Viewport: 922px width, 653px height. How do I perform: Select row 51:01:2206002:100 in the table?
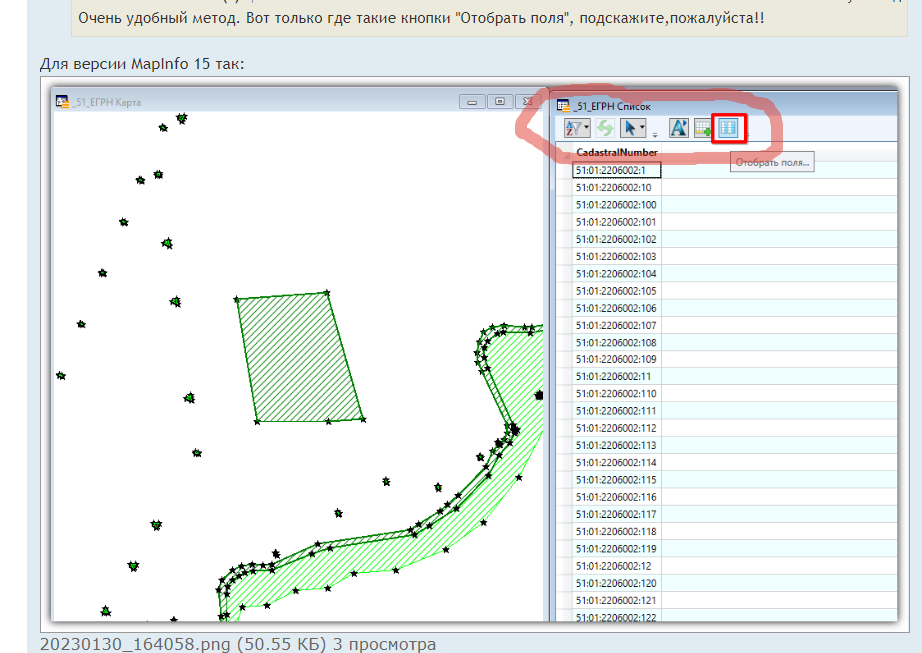coord(616,205)
